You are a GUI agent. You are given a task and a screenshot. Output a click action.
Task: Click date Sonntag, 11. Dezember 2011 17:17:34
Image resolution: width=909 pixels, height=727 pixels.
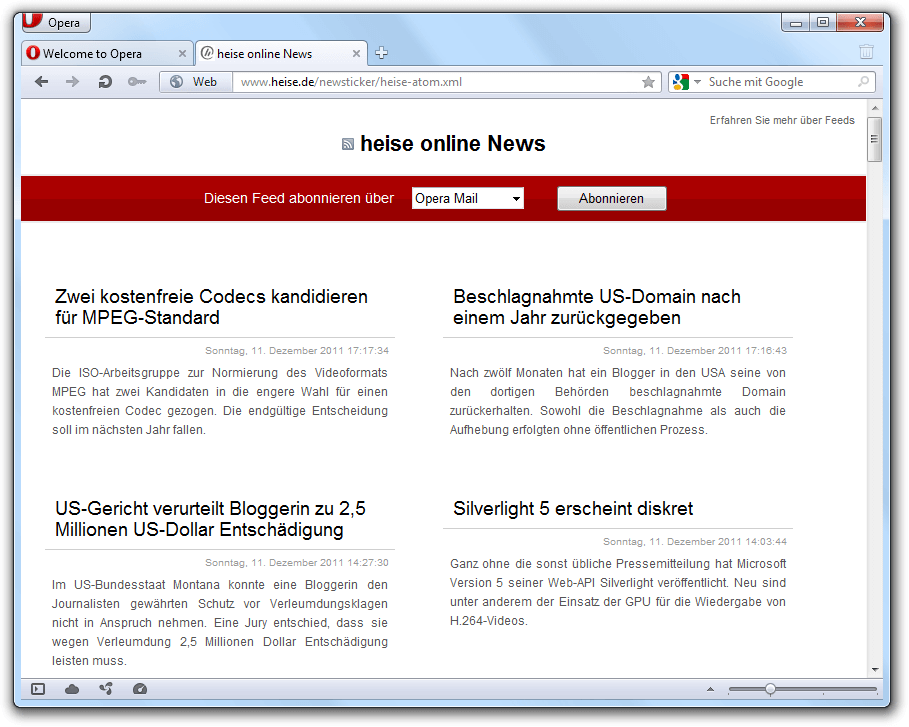(x=297, y=351)
